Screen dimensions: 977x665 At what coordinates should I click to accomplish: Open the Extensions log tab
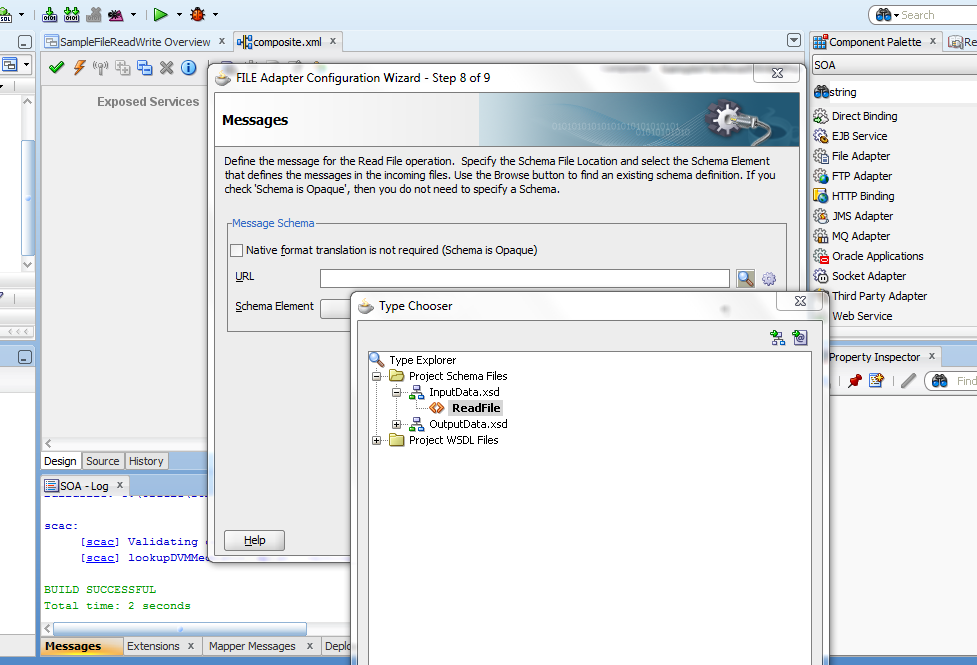pyautogui.click(x=153, y=646)
